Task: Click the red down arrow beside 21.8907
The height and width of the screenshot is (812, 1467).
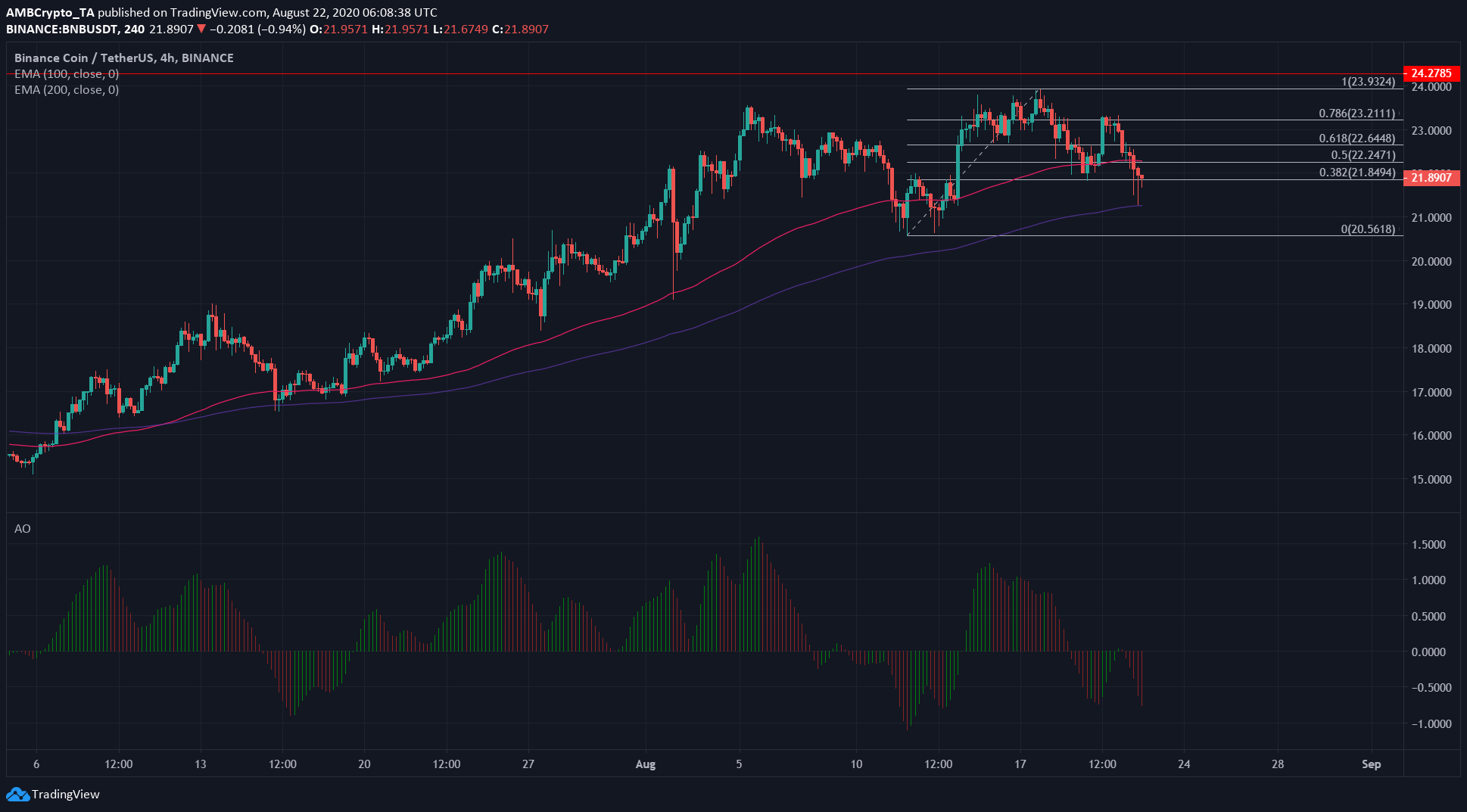Action: pyautogui.click(x=201, y=29)
